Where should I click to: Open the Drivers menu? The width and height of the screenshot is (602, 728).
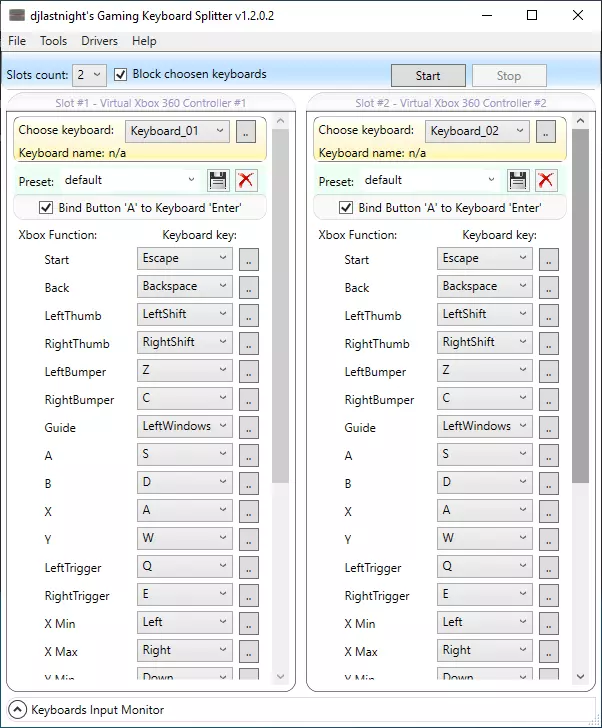(x=99, y=41)
